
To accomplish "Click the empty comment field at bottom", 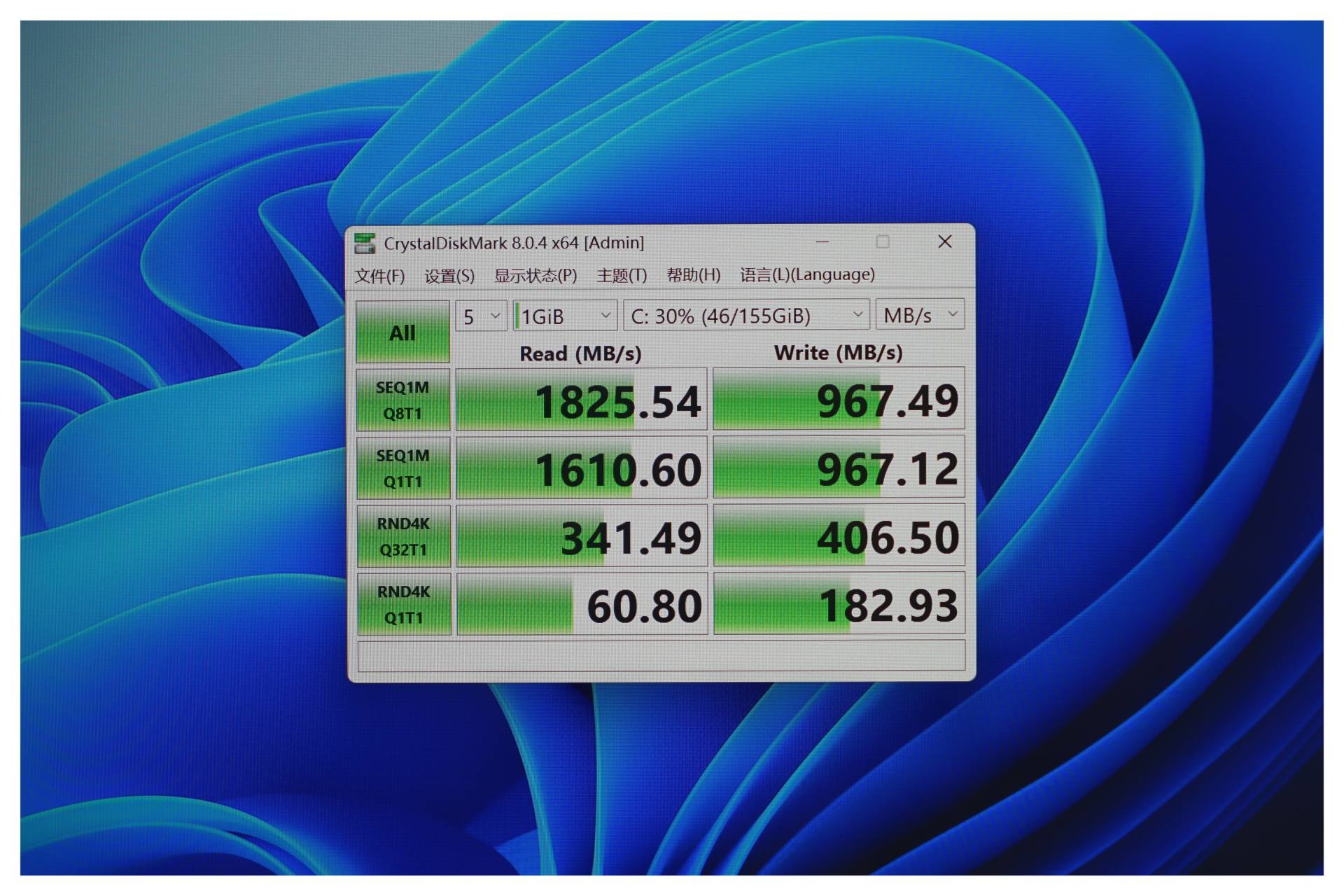I will pos(661,656).
